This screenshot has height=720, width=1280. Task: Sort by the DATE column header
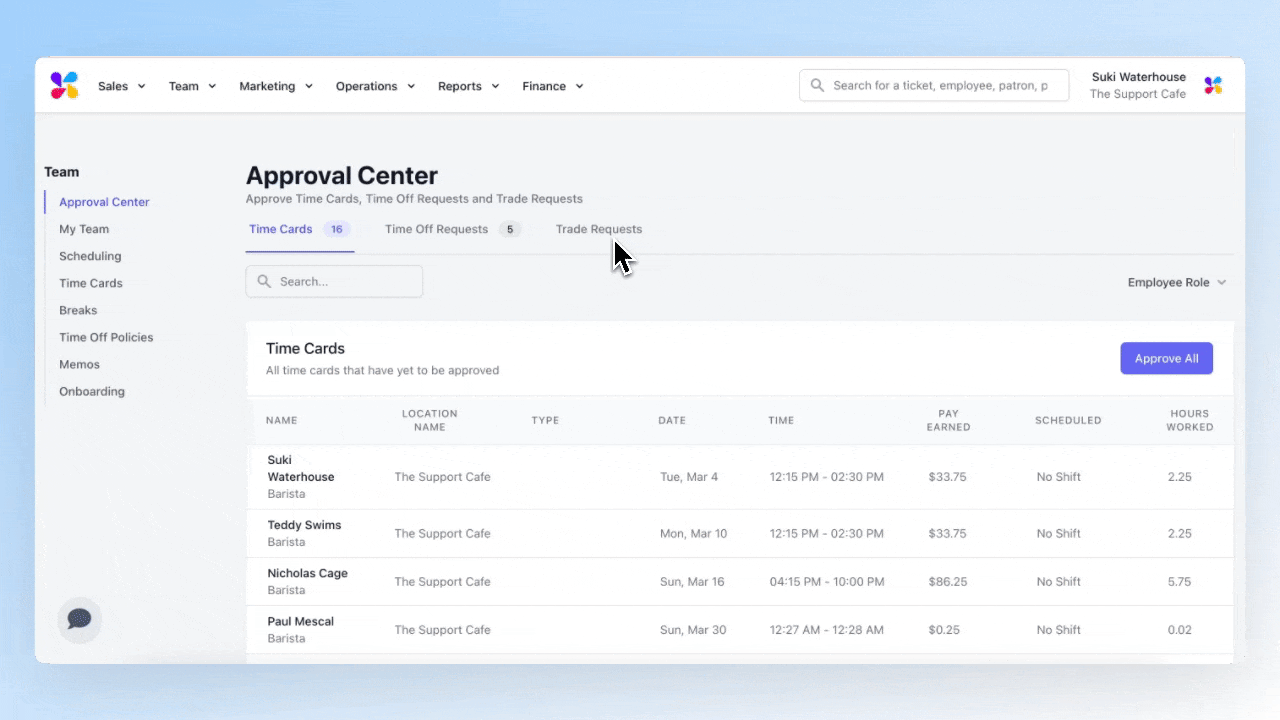[x=672, y=420]
